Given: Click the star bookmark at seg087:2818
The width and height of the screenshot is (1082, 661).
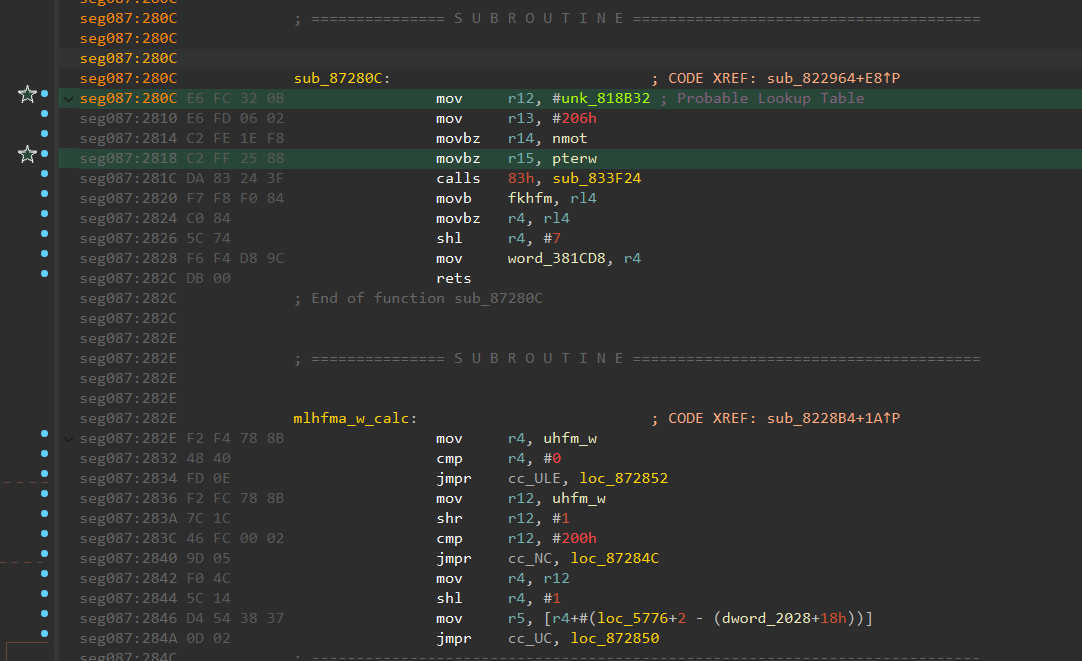Looking at the screenshot, I should (27, 154).
